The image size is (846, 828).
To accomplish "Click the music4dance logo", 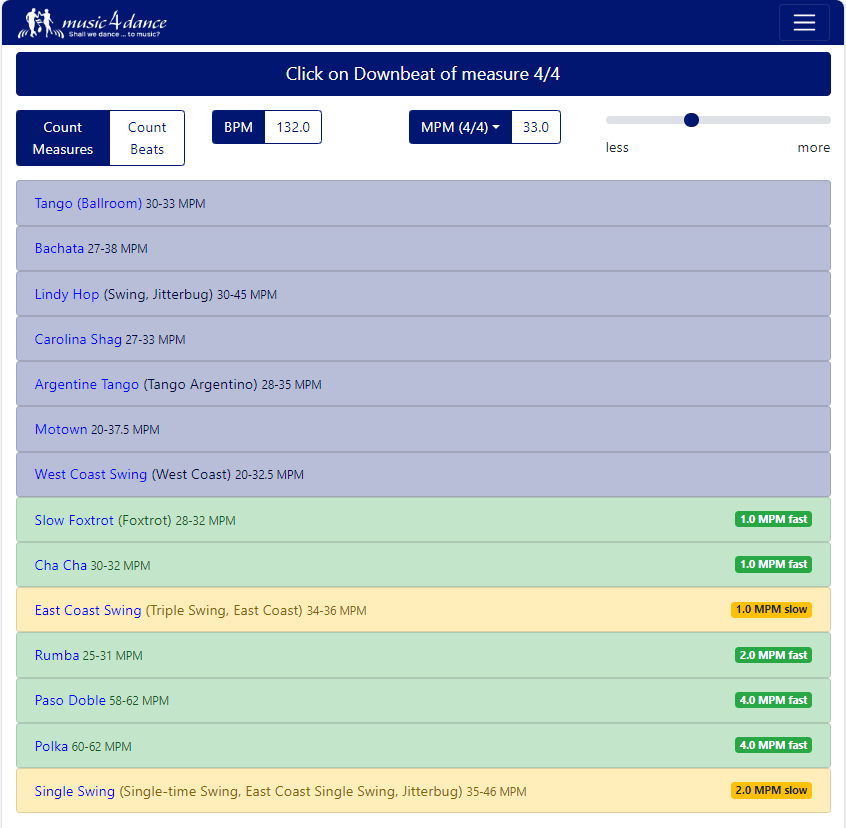I will [94, 23].
